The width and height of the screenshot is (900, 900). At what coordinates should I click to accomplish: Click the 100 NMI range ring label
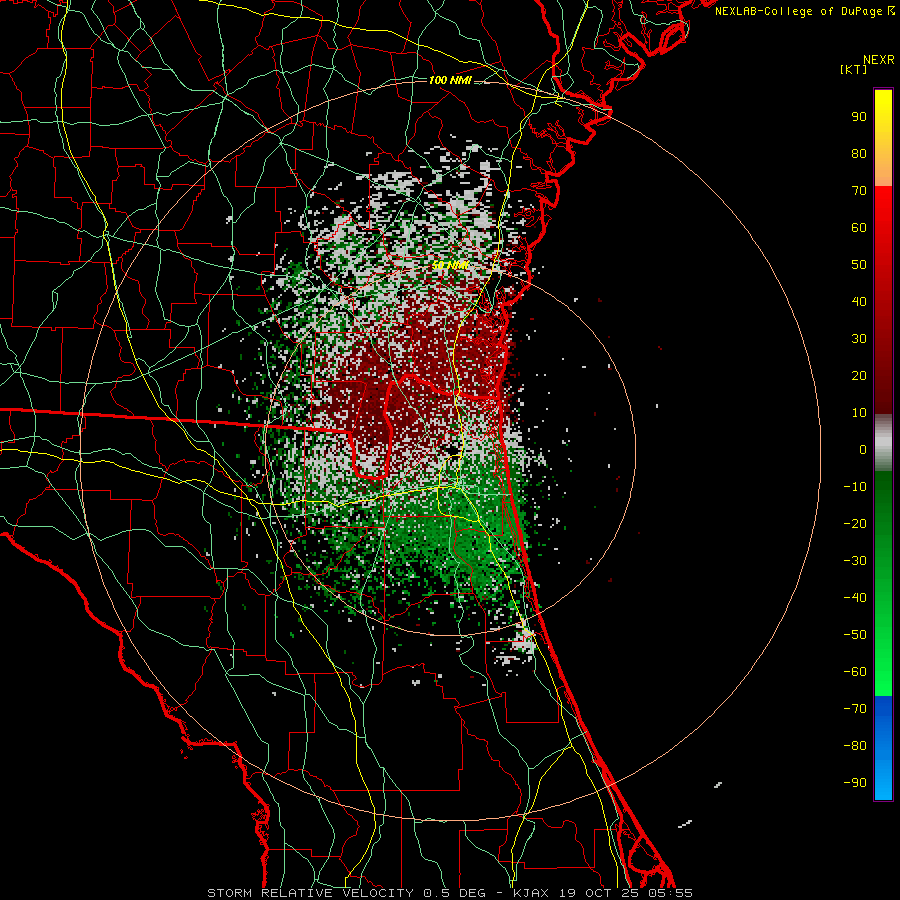point(450,80)
